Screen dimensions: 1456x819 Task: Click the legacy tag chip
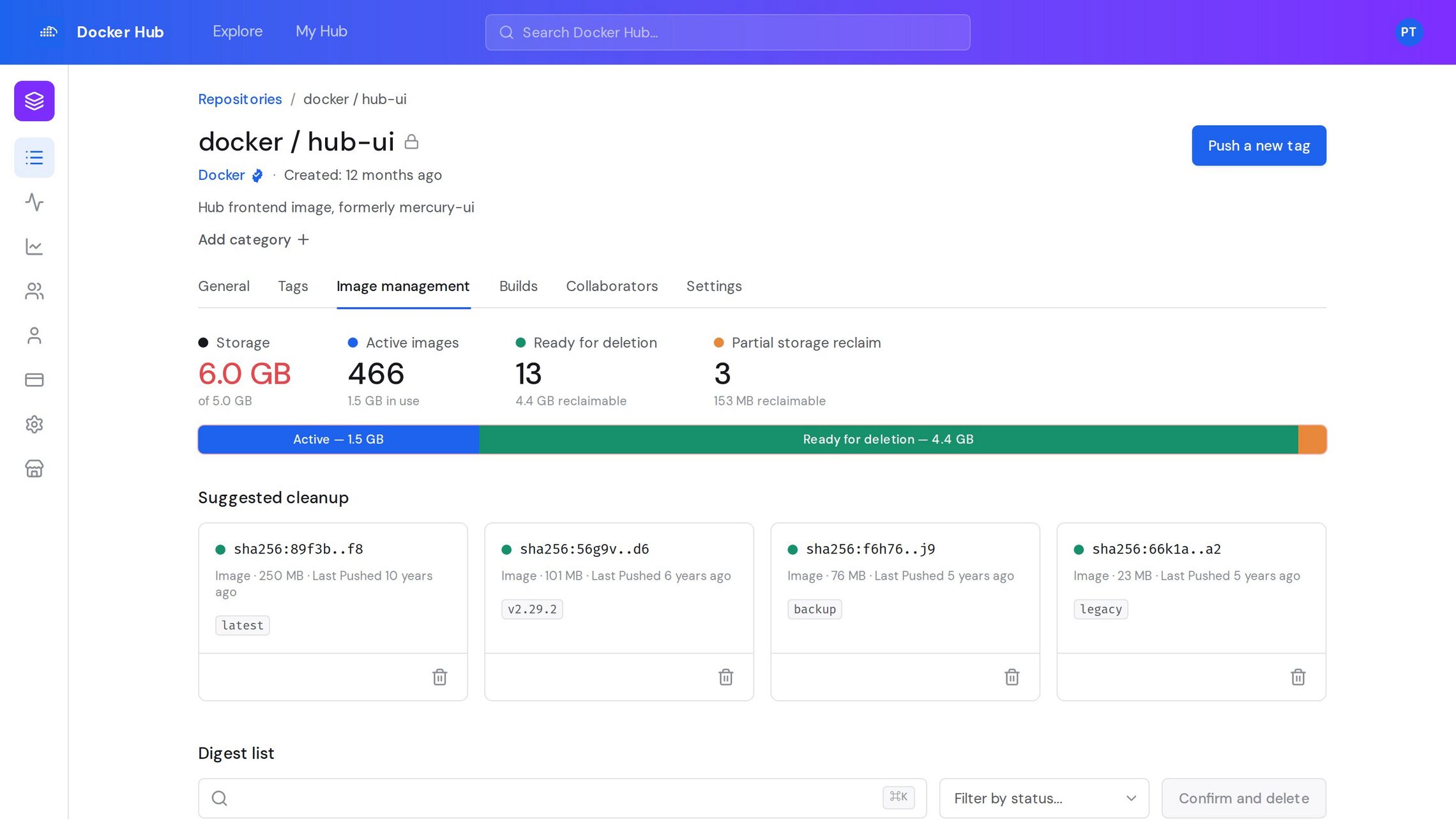[1101, 609]
